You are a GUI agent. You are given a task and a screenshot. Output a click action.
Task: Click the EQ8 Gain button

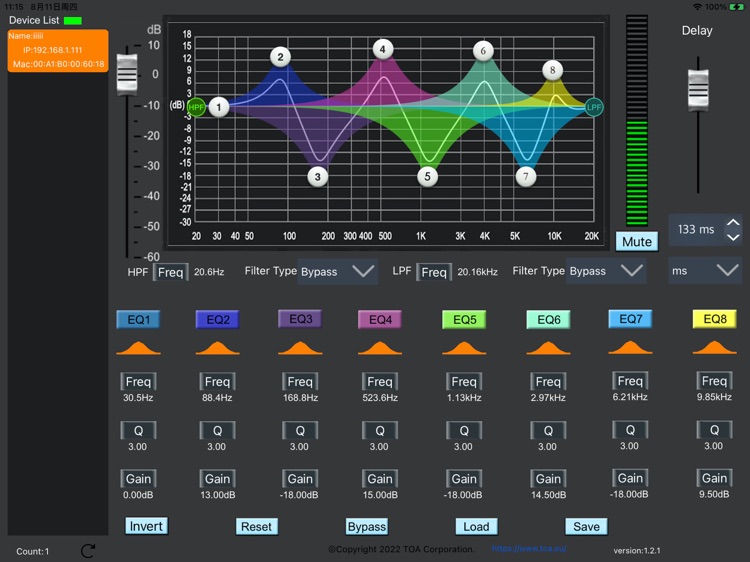coord(715,478)
